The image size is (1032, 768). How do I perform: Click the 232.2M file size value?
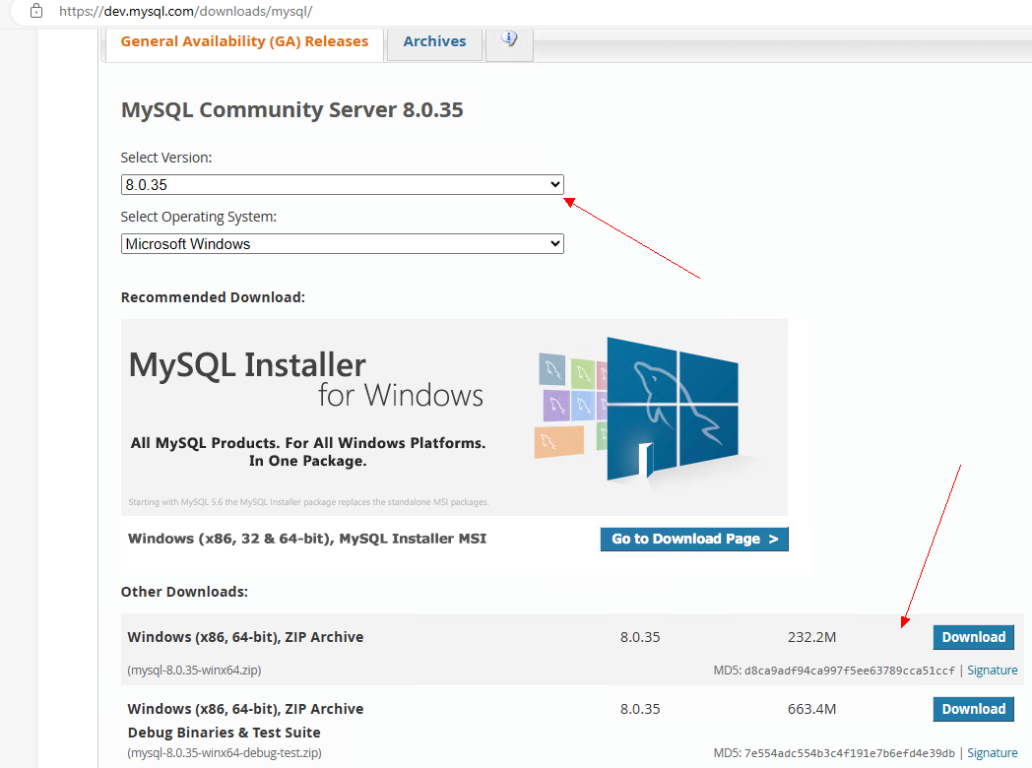(x=812, y=637)
